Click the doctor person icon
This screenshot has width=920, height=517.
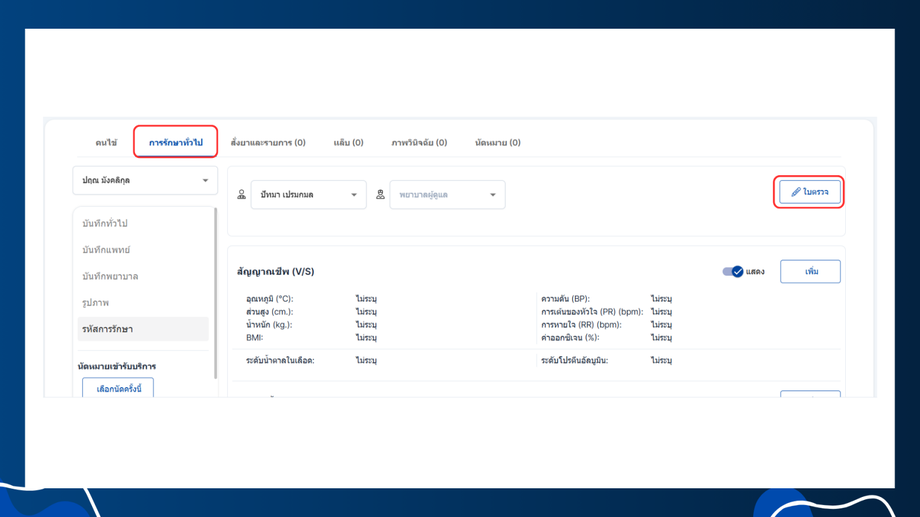pos(241,195)
